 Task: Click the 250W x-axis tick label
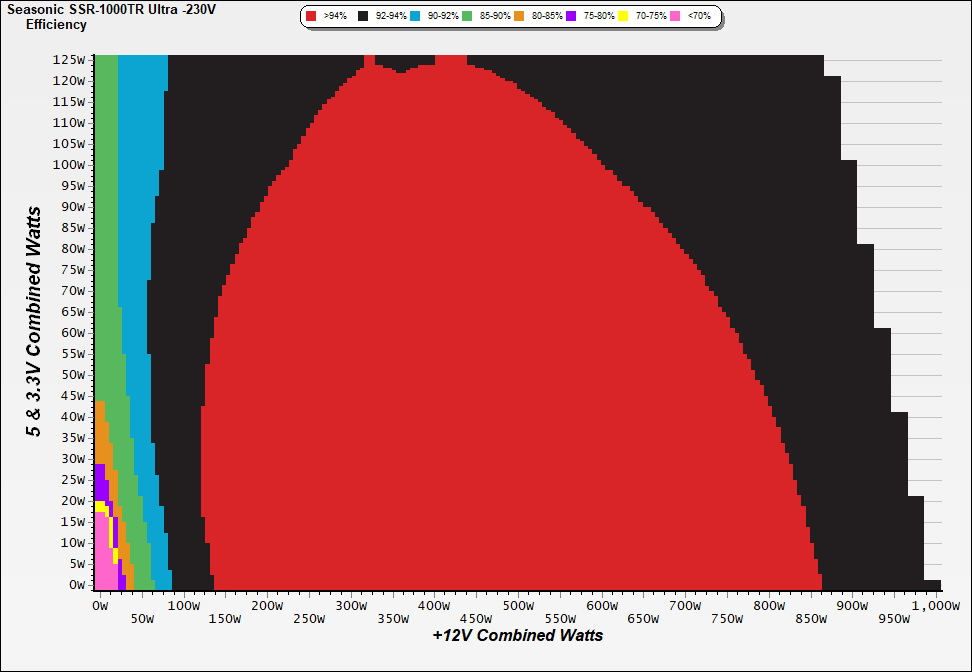click(x=308, y=619)
